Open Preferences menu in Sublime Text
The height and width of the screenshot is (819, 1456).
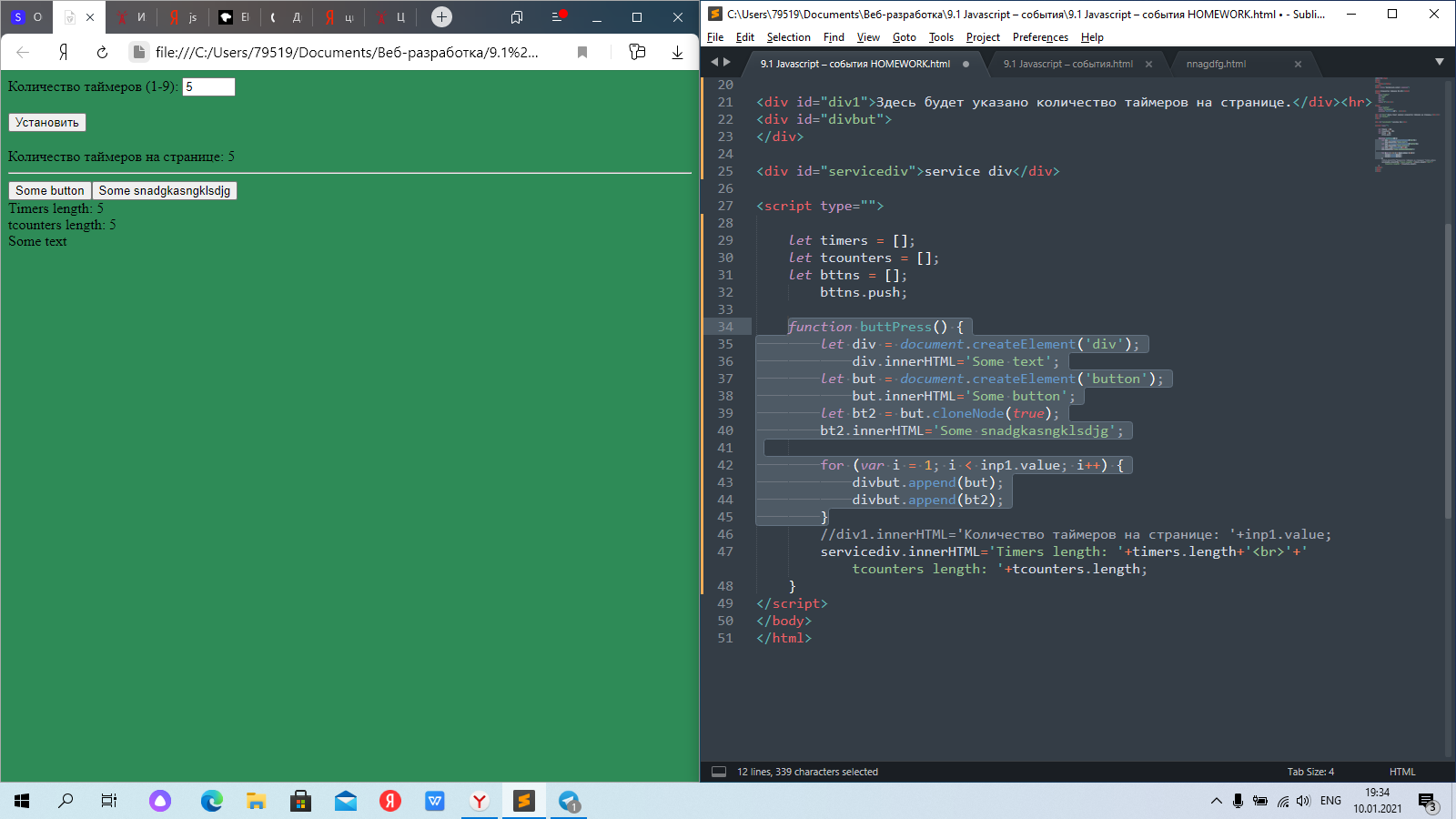point(1040,37)
